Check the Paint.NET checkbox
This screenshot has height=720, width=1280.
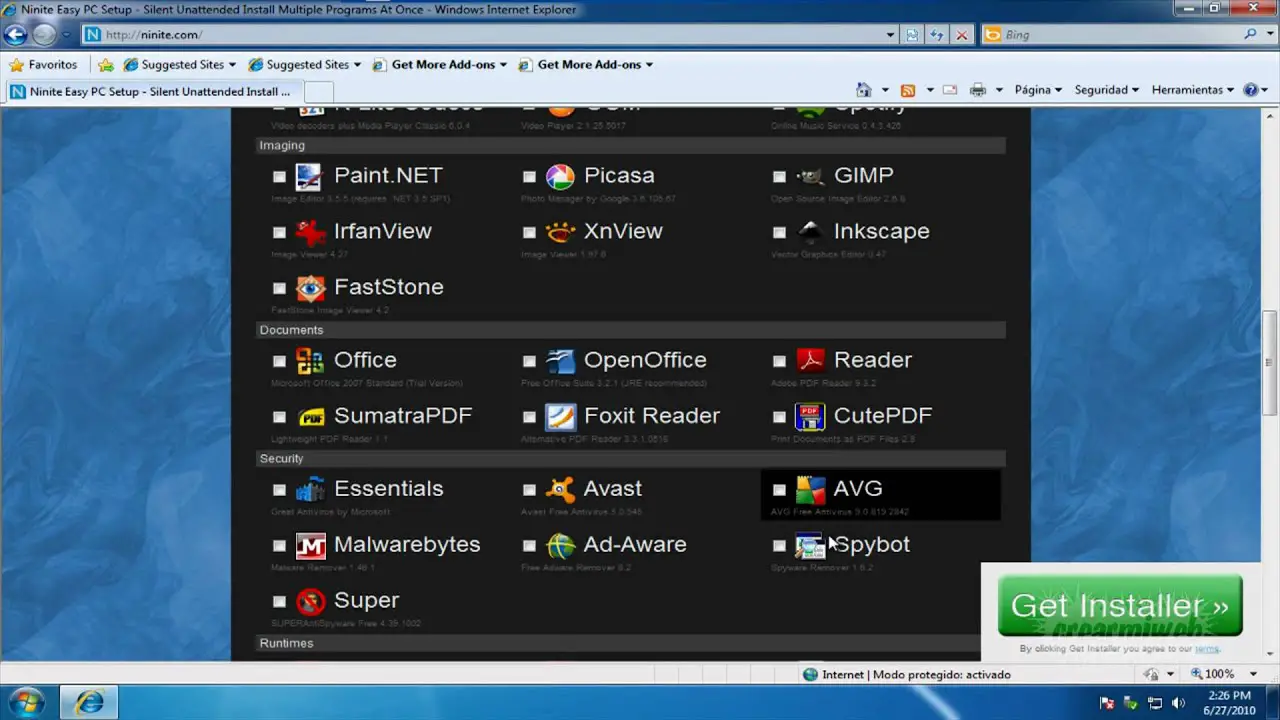tap(279, 177)
